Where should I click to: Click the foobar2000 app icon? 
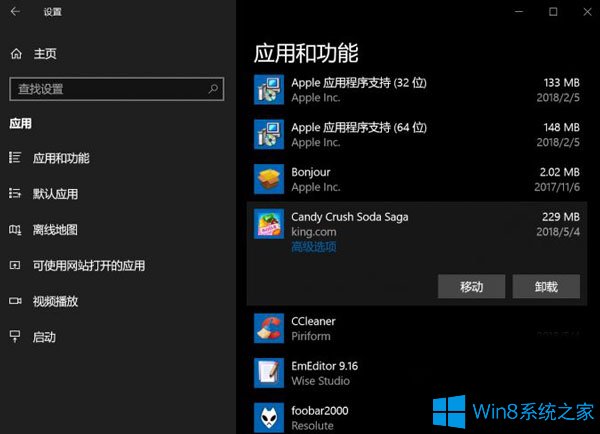[269, 418]
